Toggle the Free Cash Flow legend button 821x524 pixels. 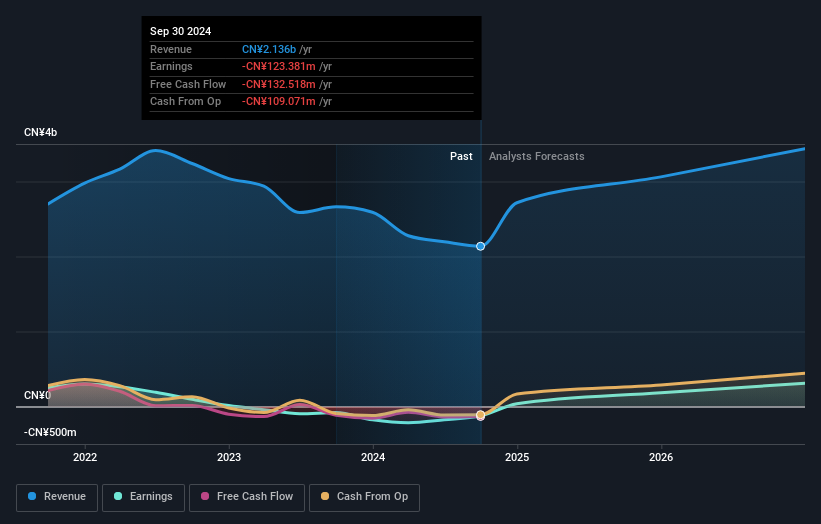247,497
